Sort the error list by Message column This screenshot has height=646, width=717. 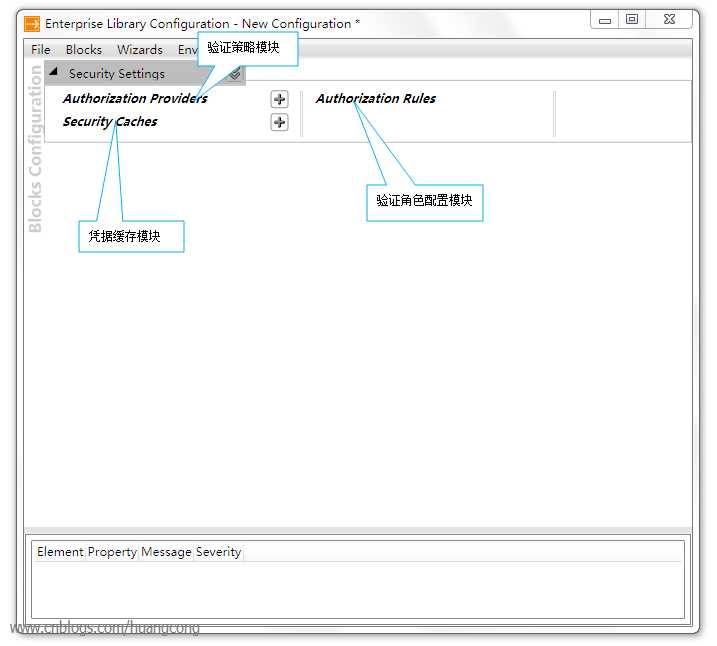click(166, 552)
